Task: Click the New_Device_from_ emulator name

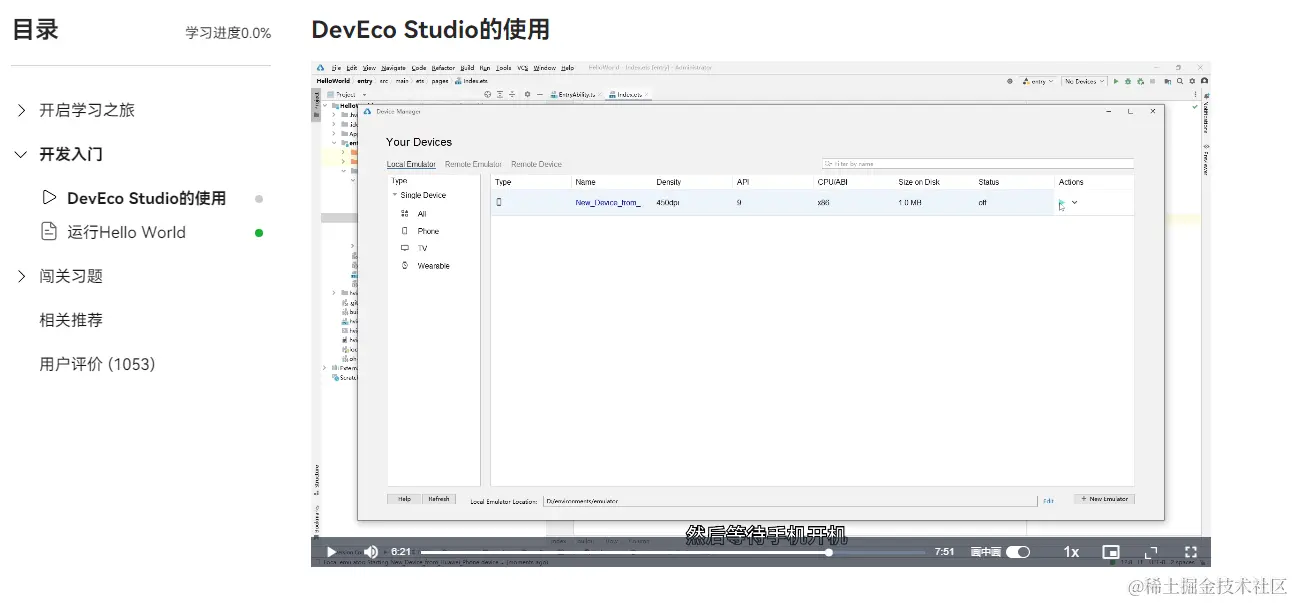Action: (x=608, y=203)
